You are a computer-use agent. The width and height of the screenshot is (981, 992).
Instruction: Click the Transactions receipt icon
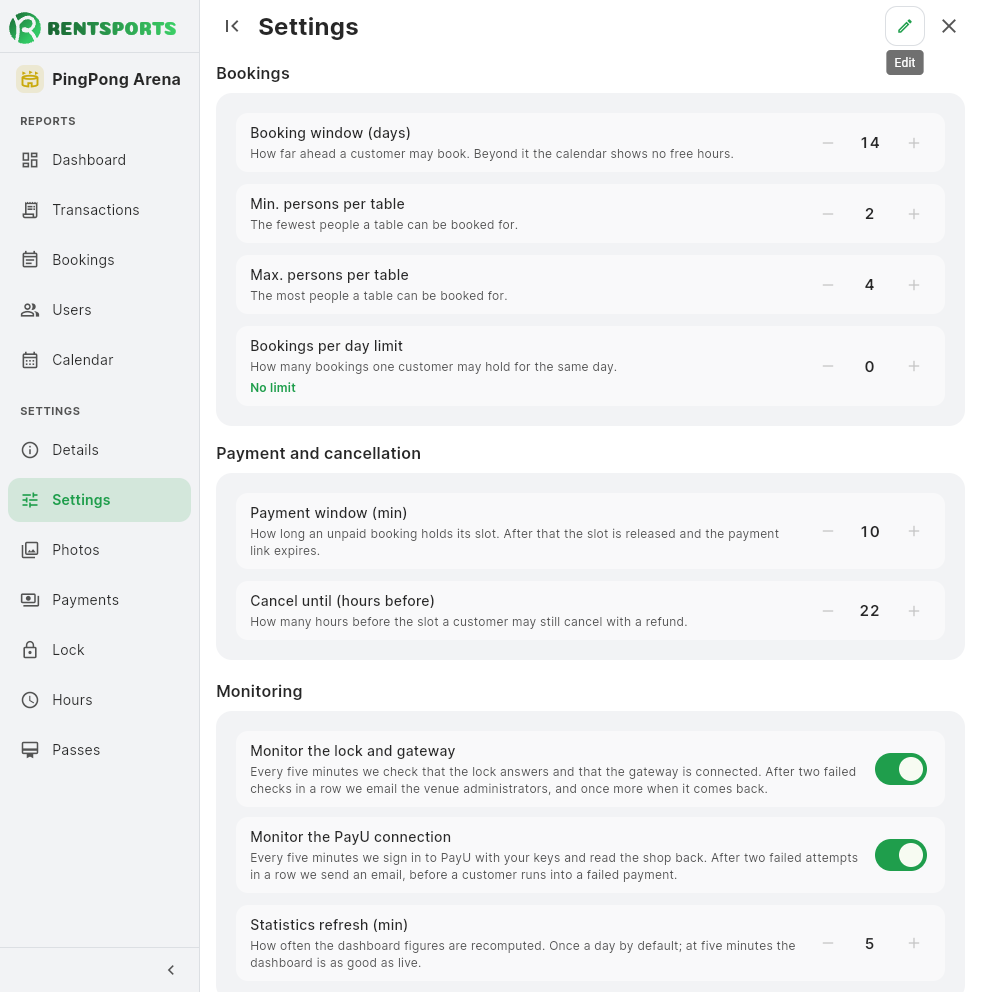pos(30,210)
